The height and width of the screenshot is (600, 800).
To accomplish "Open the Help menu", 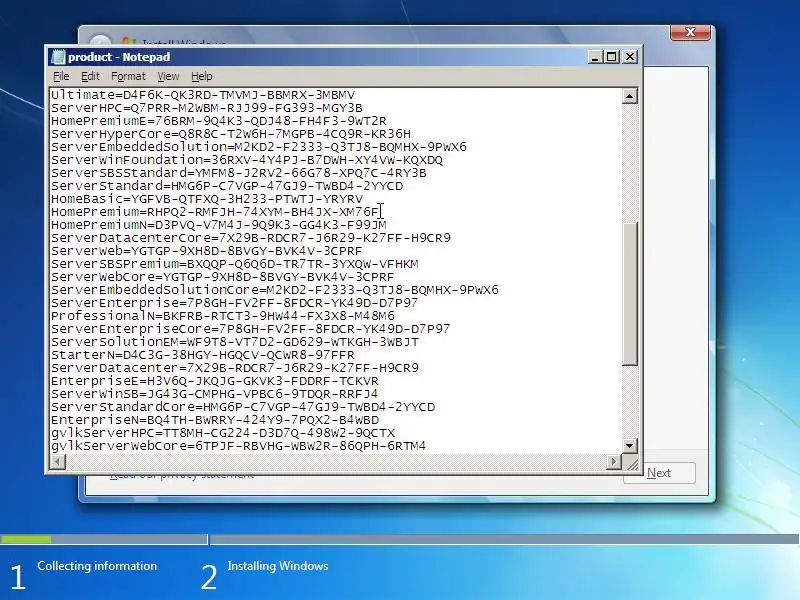I will click(x=202, y=77).
